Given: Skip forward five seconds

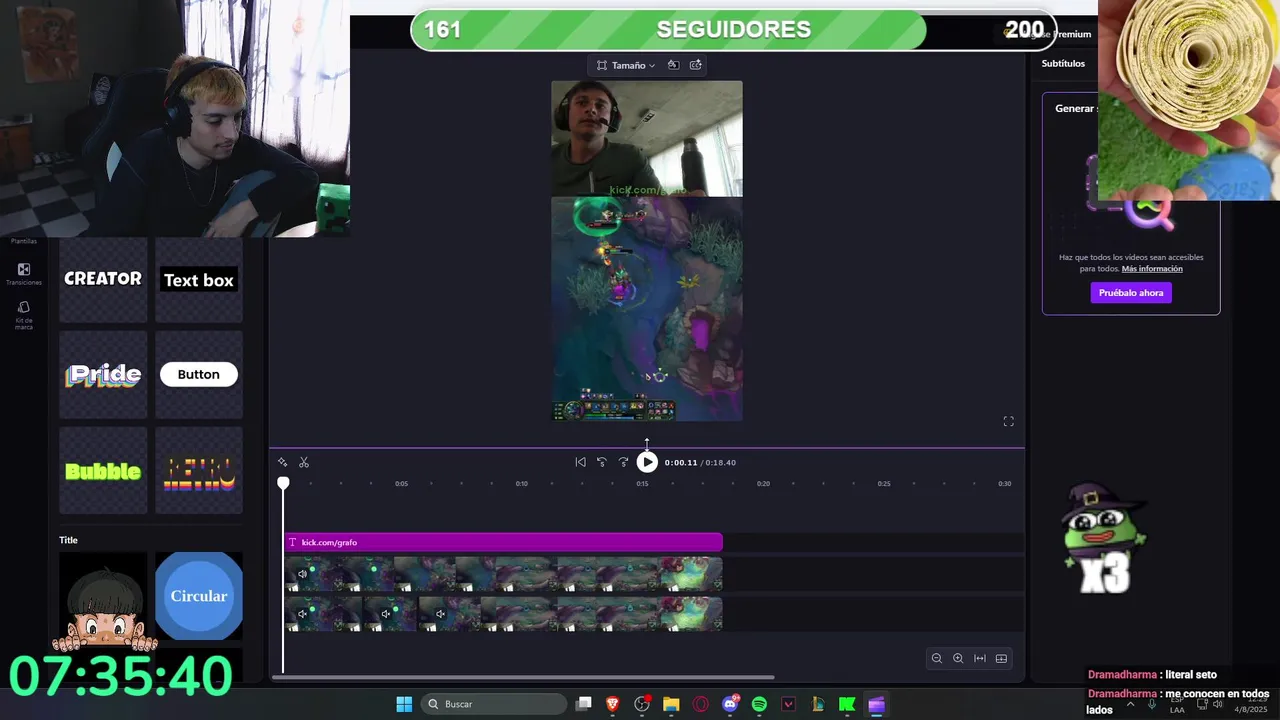Looking at the screenshot, I should click(x=623, y=462).
